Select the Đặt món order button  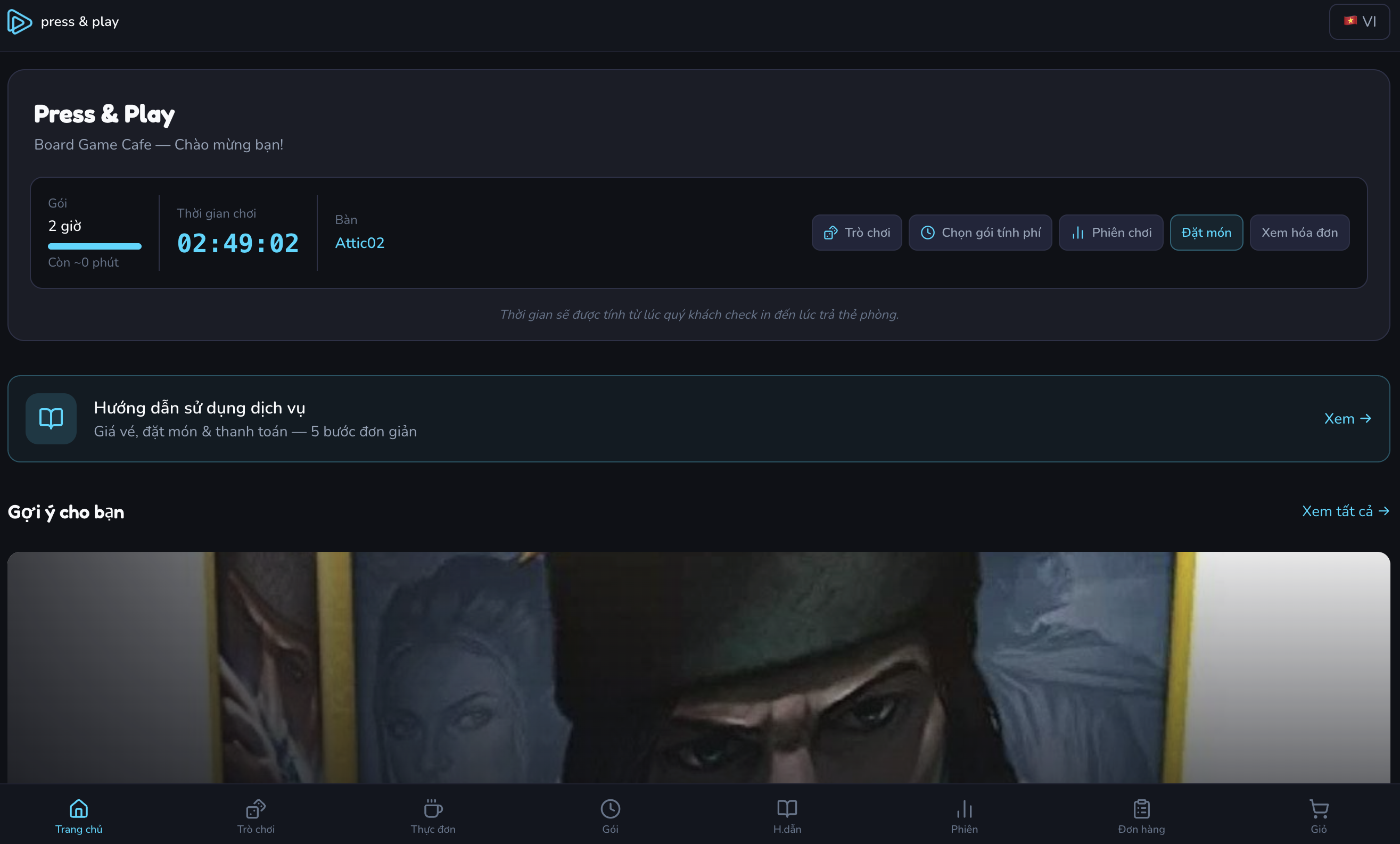[x=1206, y=233]
